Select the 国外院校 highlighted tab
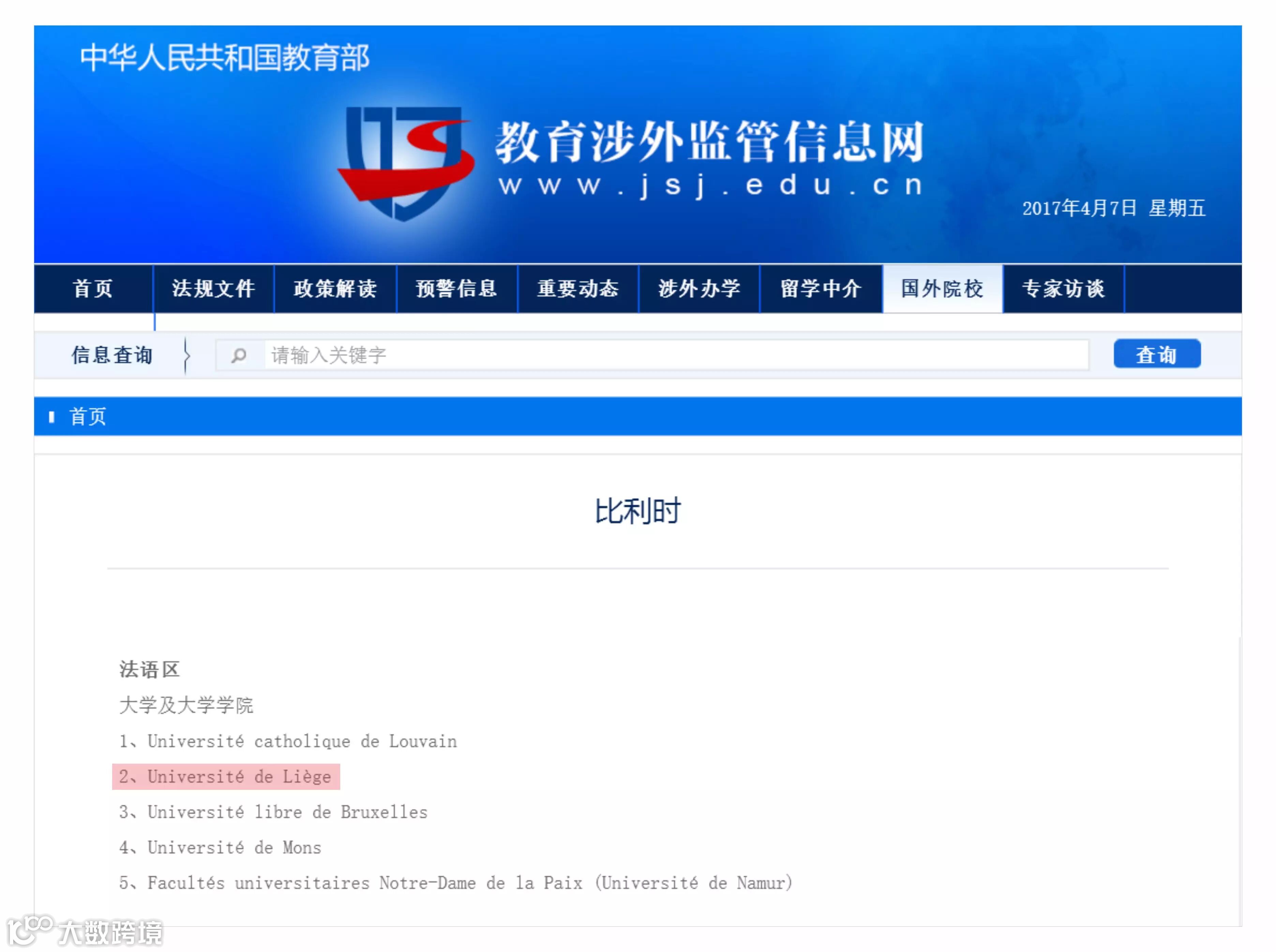 (942, 289)
